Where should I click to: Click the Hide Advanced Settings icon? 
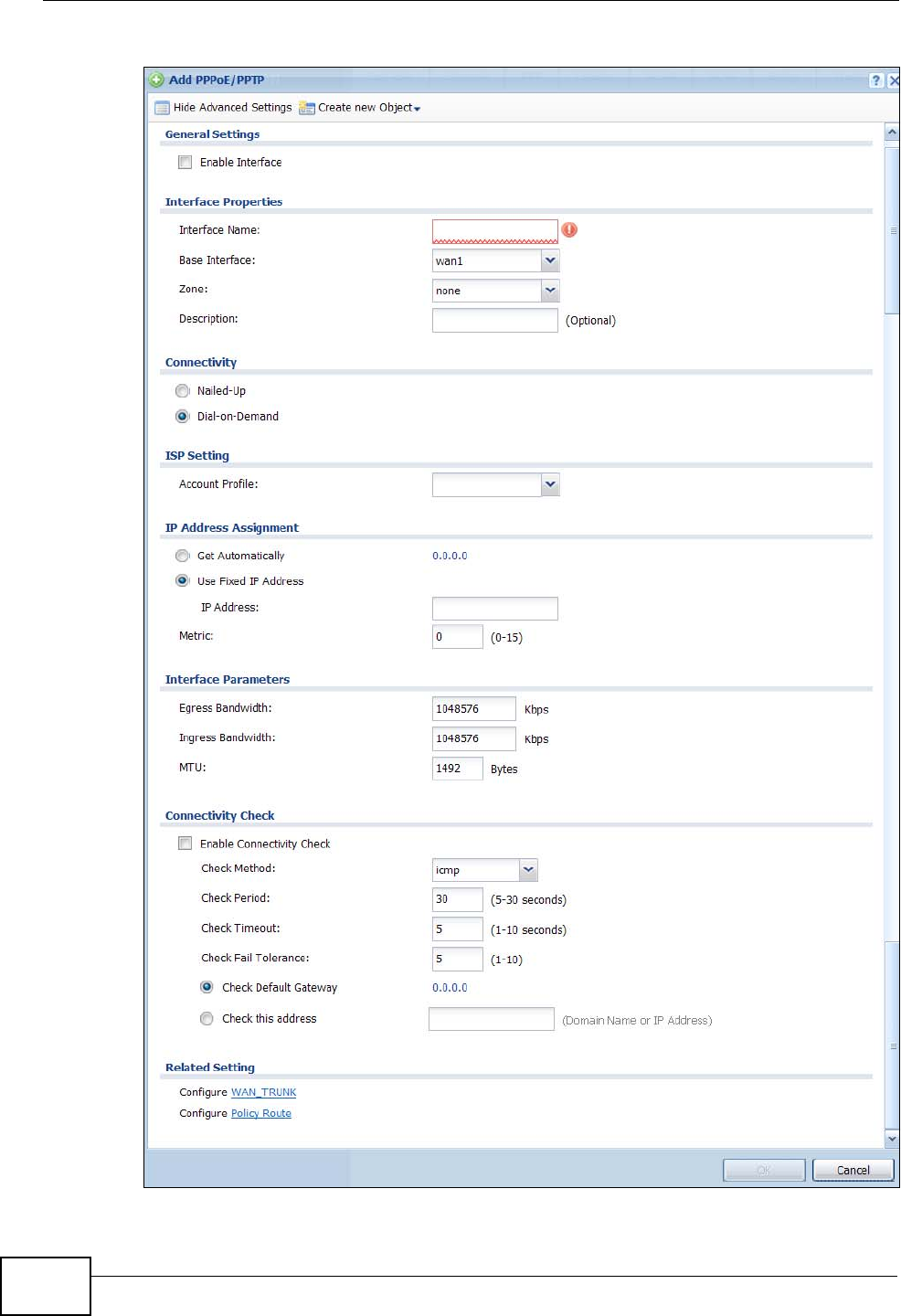pos(162,108)
